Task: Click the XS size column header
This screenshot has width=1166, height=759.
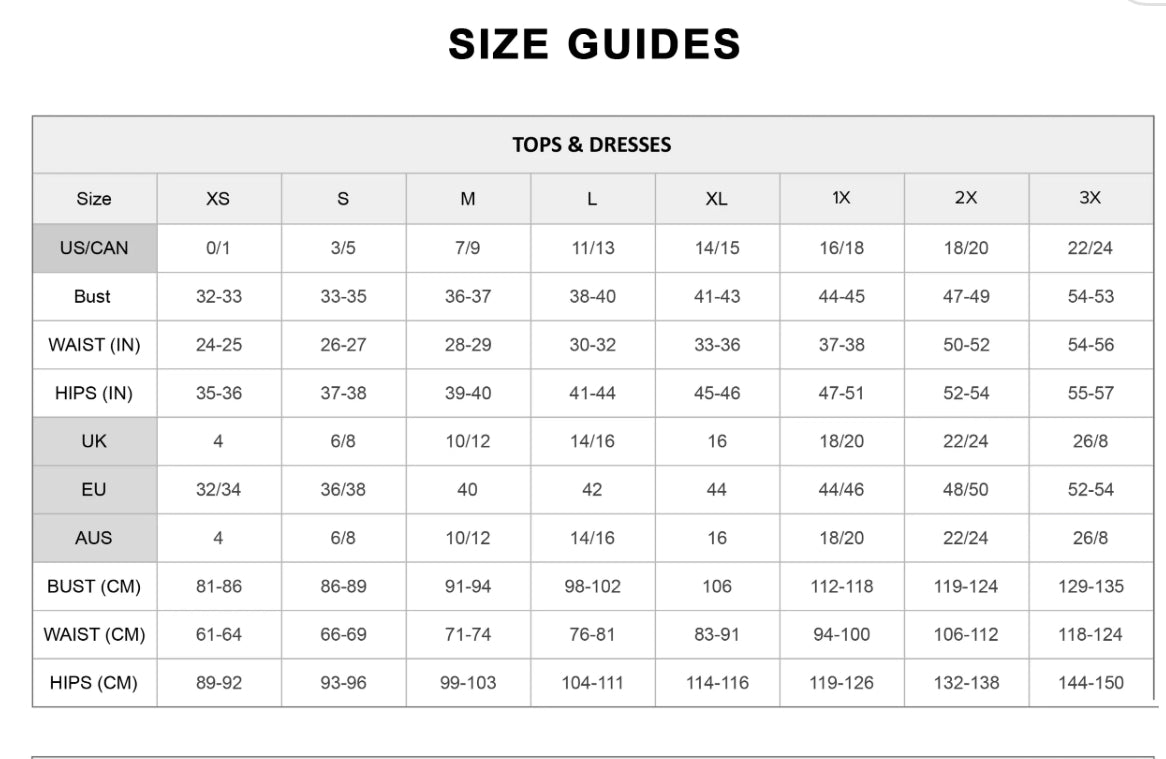Action: [x=218, y=199]
